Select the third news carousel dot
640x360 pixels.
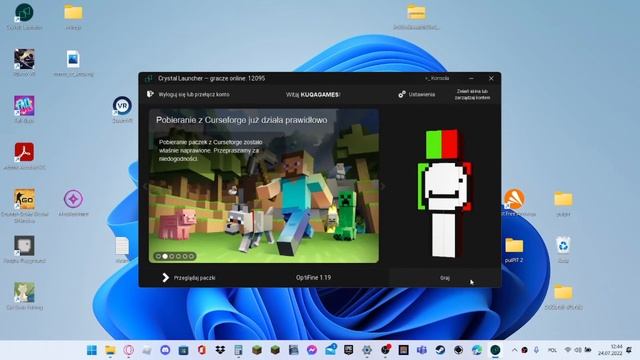point(171,256)
